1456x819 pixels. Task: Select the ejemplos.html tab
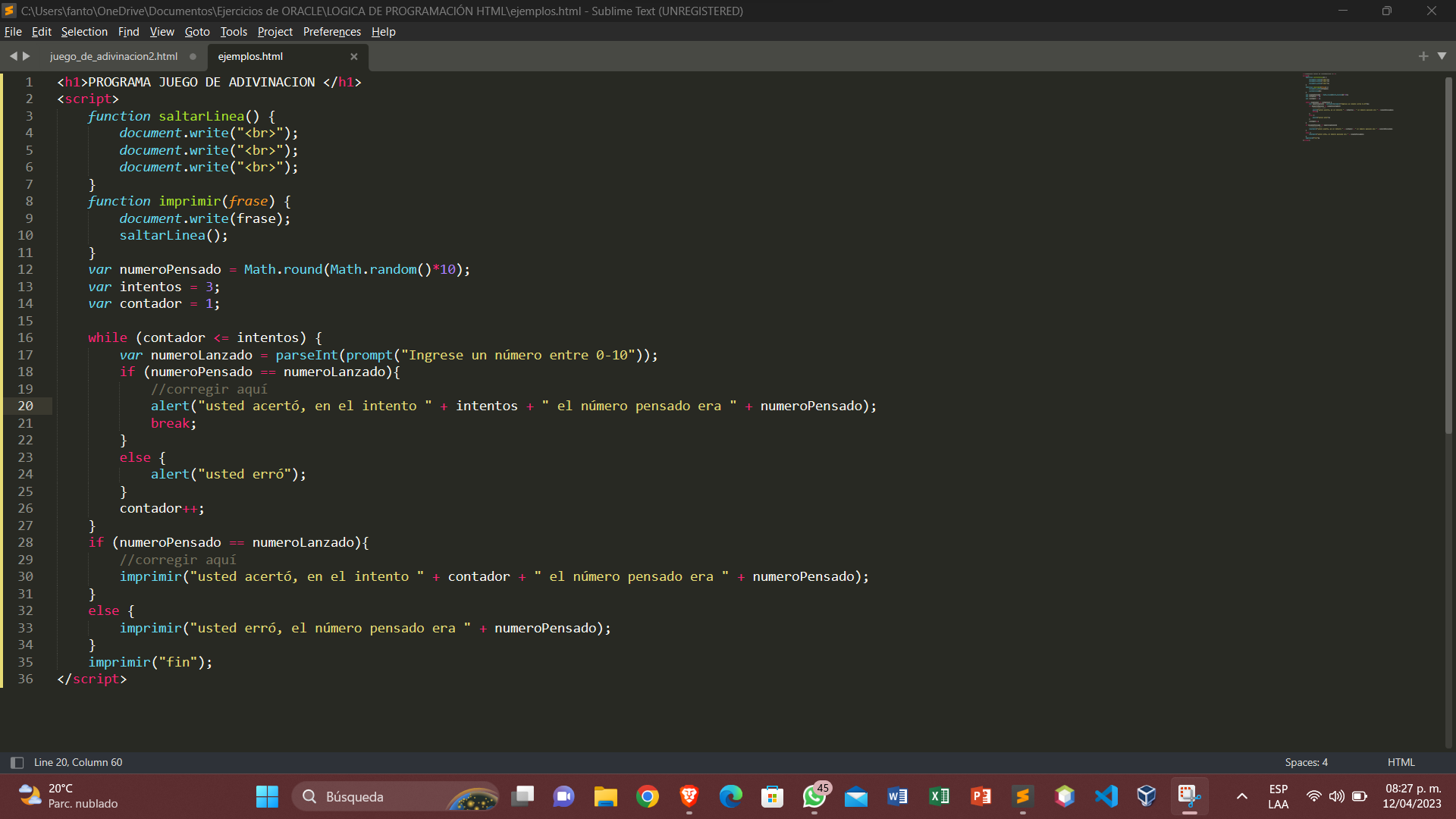(x=251, y=56)
